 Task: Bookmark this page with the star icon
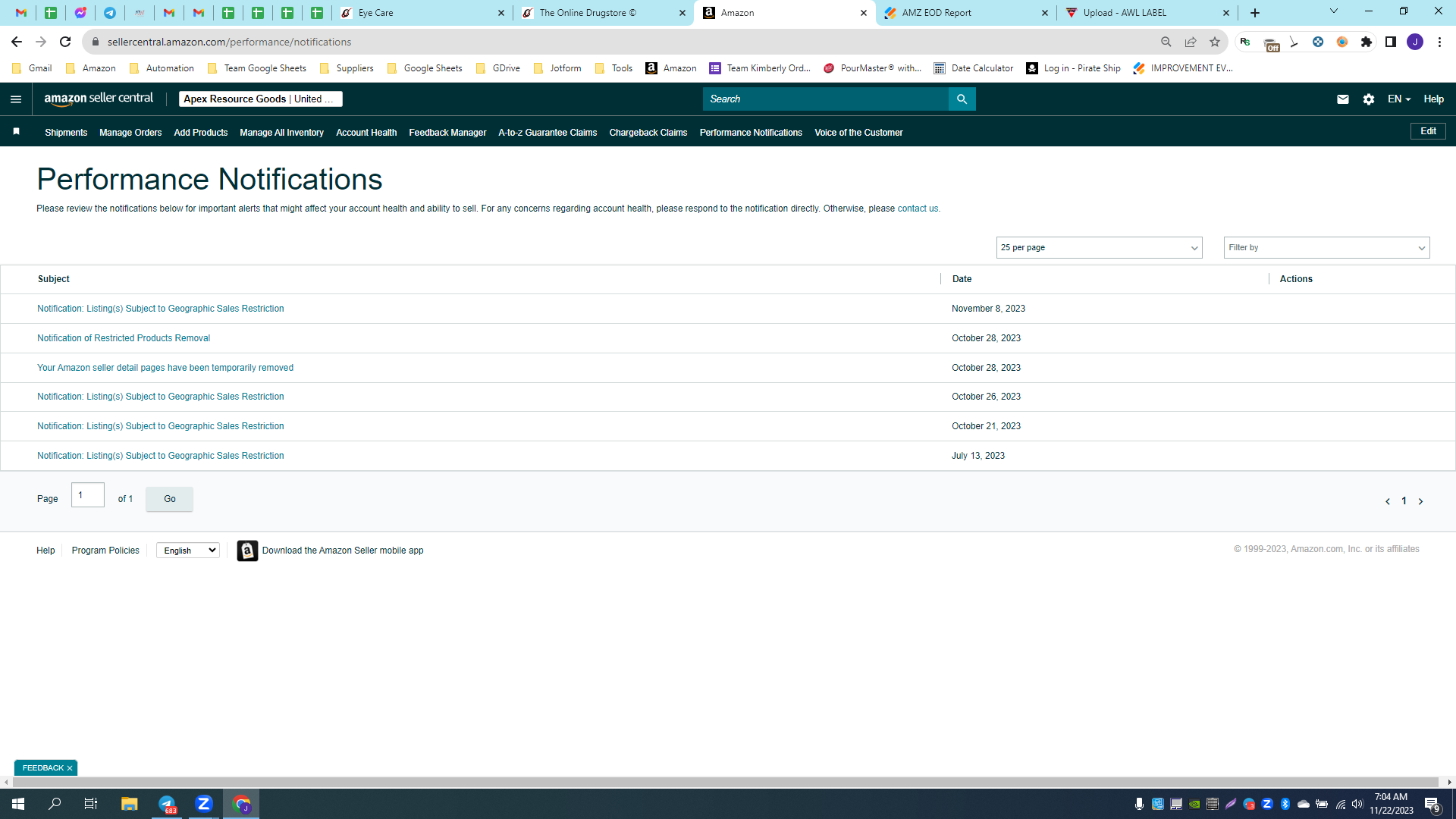click(1215, 42)
